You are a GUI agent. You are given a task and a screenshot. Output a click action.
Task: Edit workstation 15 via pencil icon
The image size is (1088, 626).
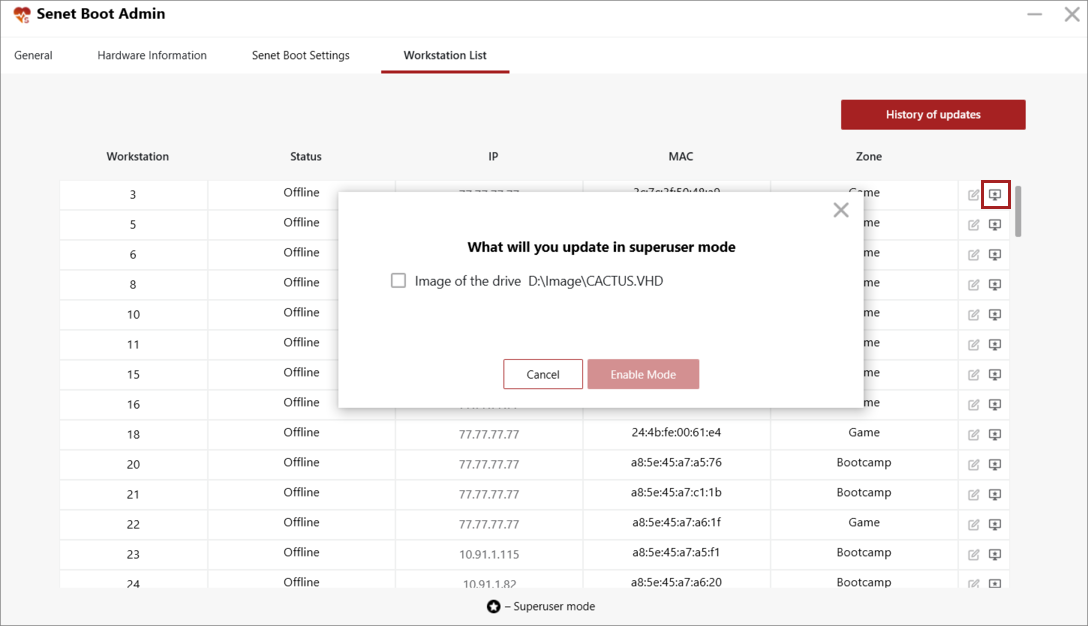coord(974,375)
